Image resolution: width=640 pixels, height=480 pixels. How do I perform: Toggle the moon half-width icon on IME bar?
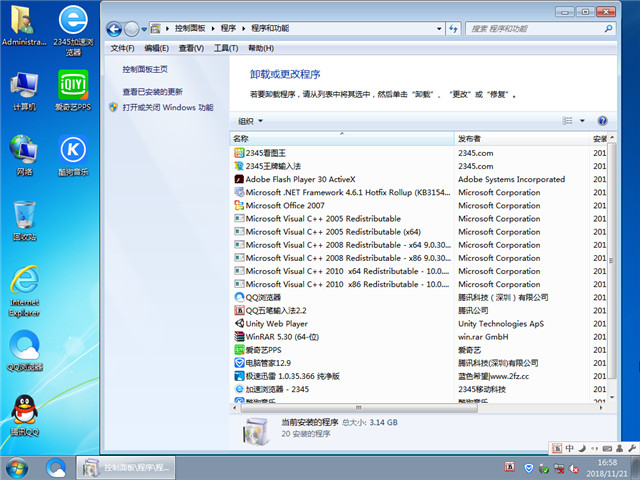pos(582,448)
